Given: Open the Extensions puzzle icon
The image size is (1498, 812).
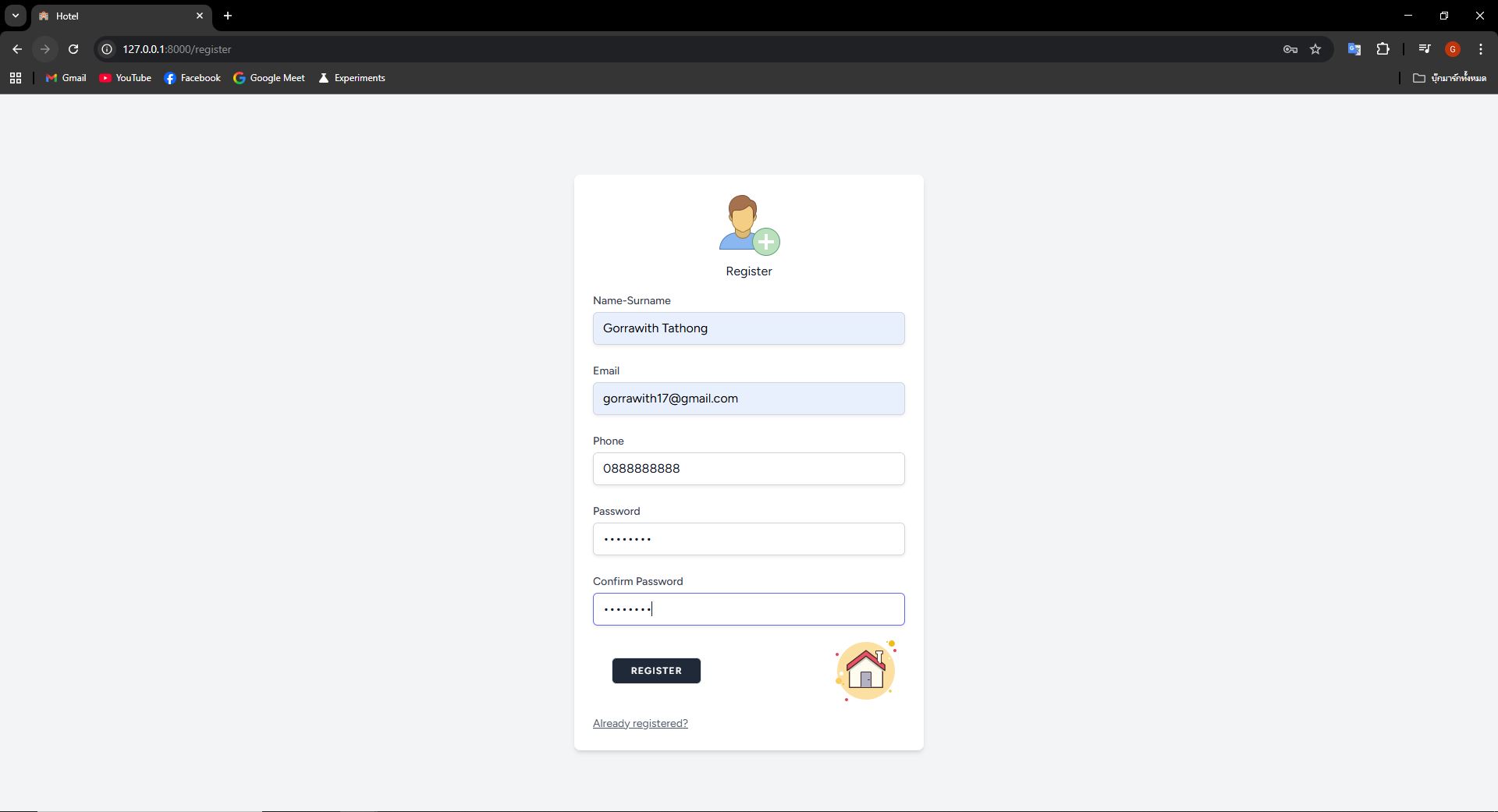Looking at the screenshot, I should (1383, 49).
